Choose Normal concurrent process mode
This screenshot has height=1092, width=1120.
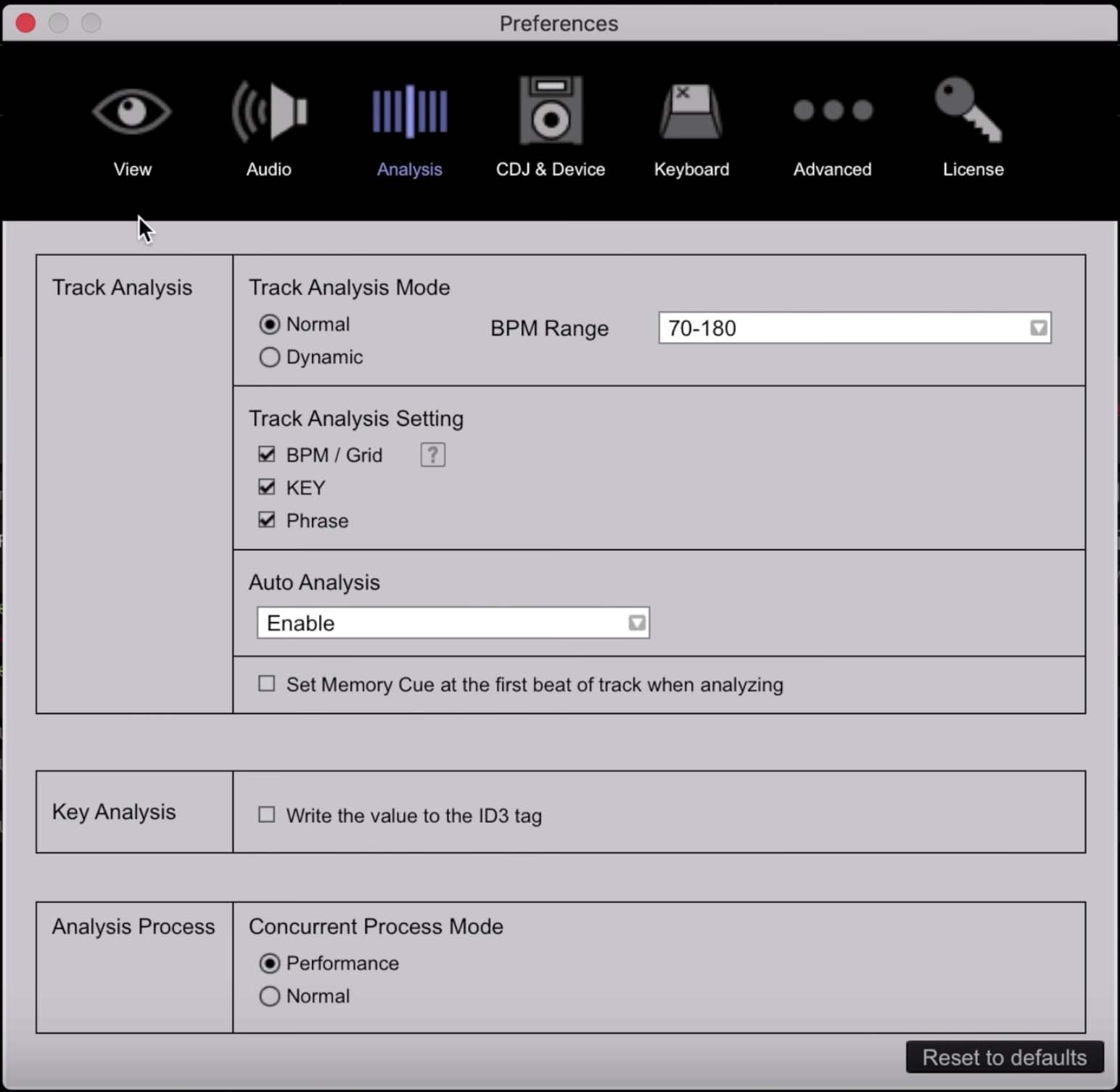pyautogui.click(x=270, y=996)
